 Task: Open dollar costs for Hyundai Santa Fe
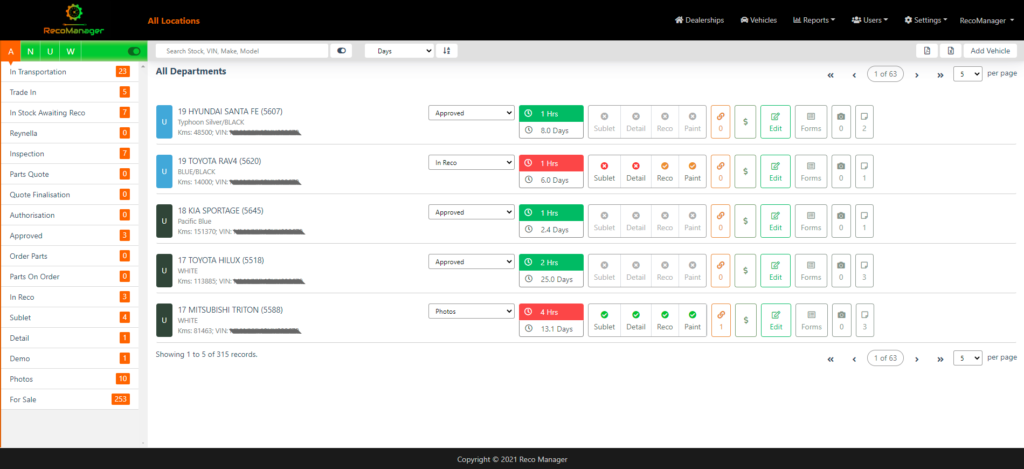point(745,122)
